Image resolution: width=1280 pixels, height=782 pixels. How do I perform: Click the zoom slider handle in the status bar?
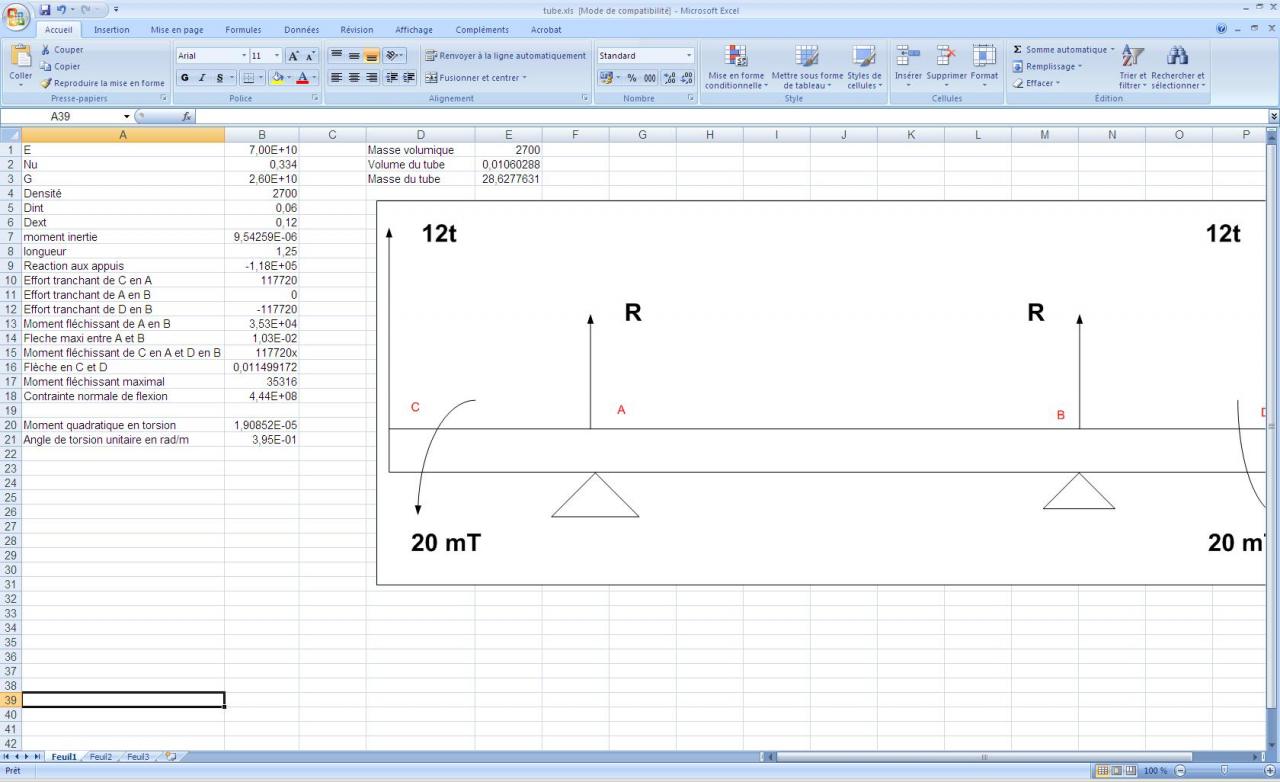click(x=1224, y=771)
